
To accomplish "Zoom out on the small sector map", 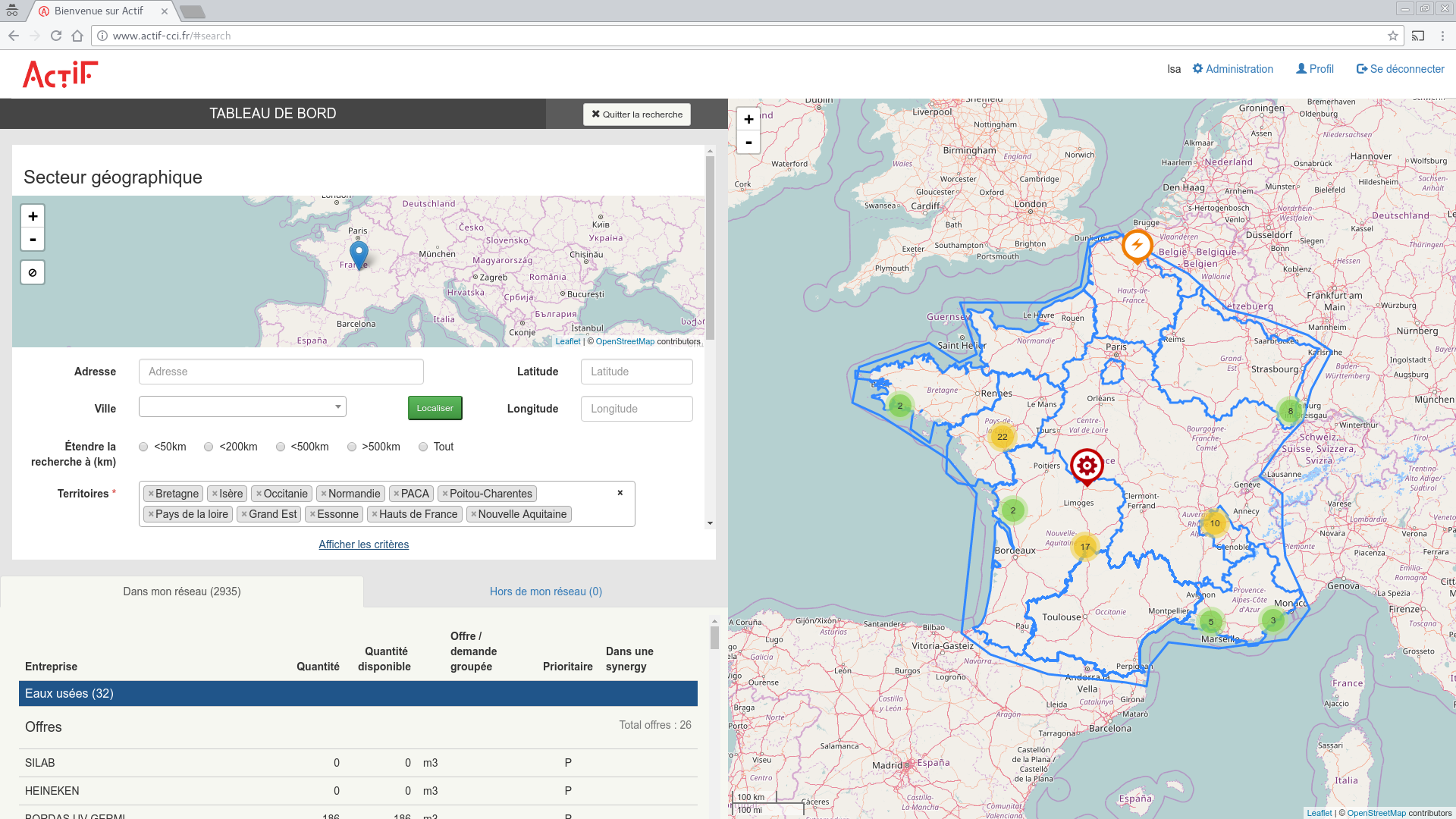I will coord(33,240).
